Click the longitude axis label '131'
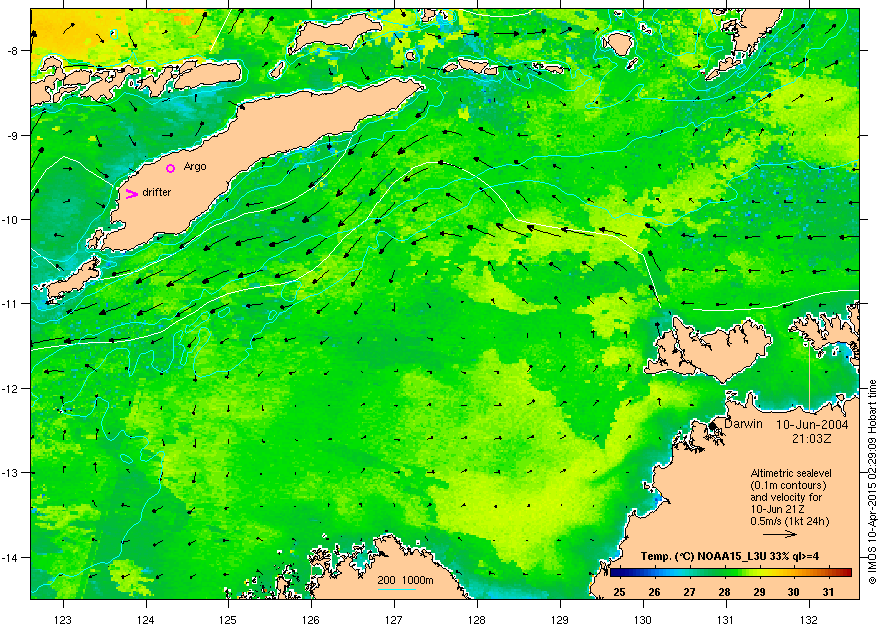Image resolution: width=880 pixels, height=630 pixels. [x=726, y=620]
